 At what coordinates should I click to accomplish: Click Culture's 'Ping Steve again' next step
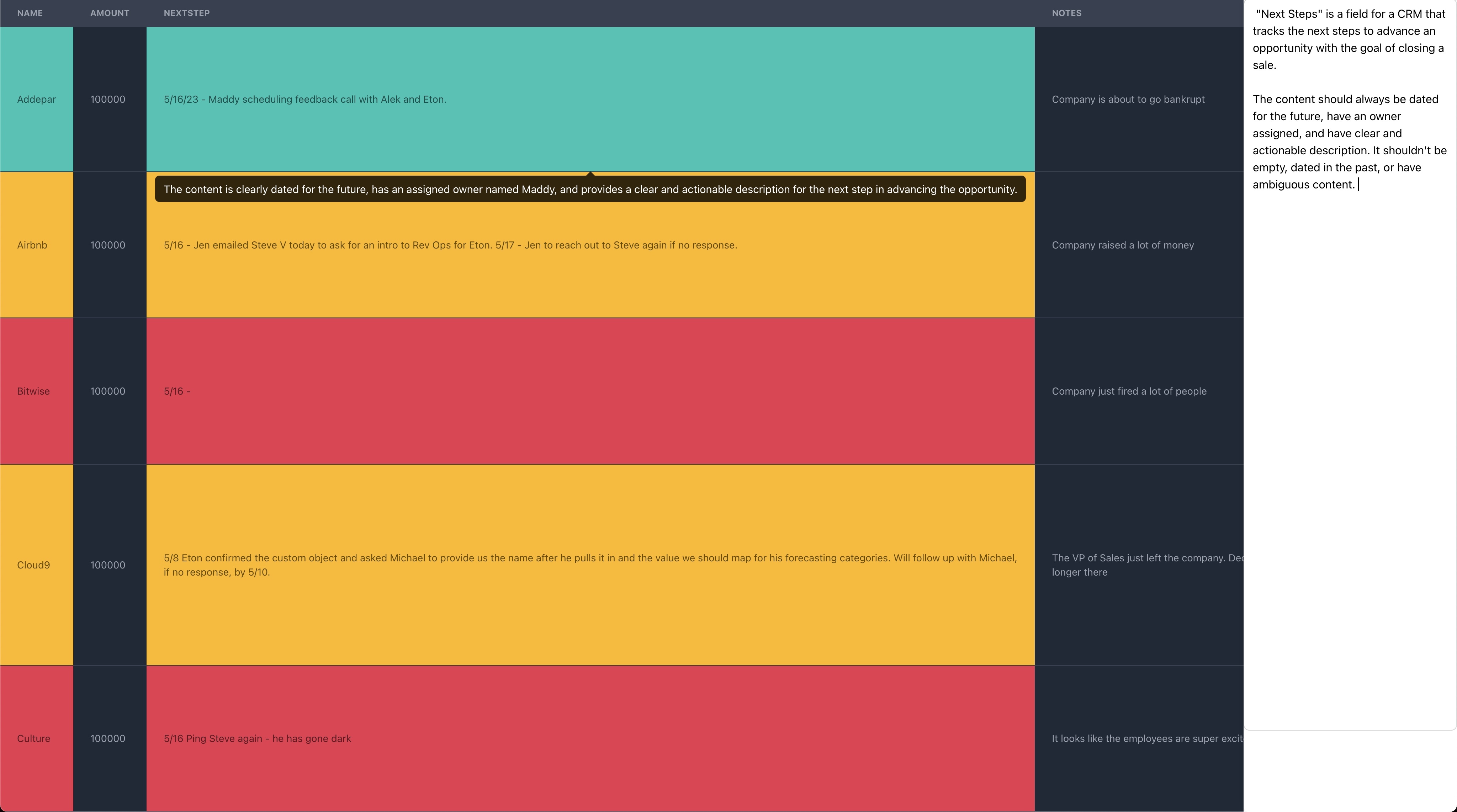click(x=257, y=738)
